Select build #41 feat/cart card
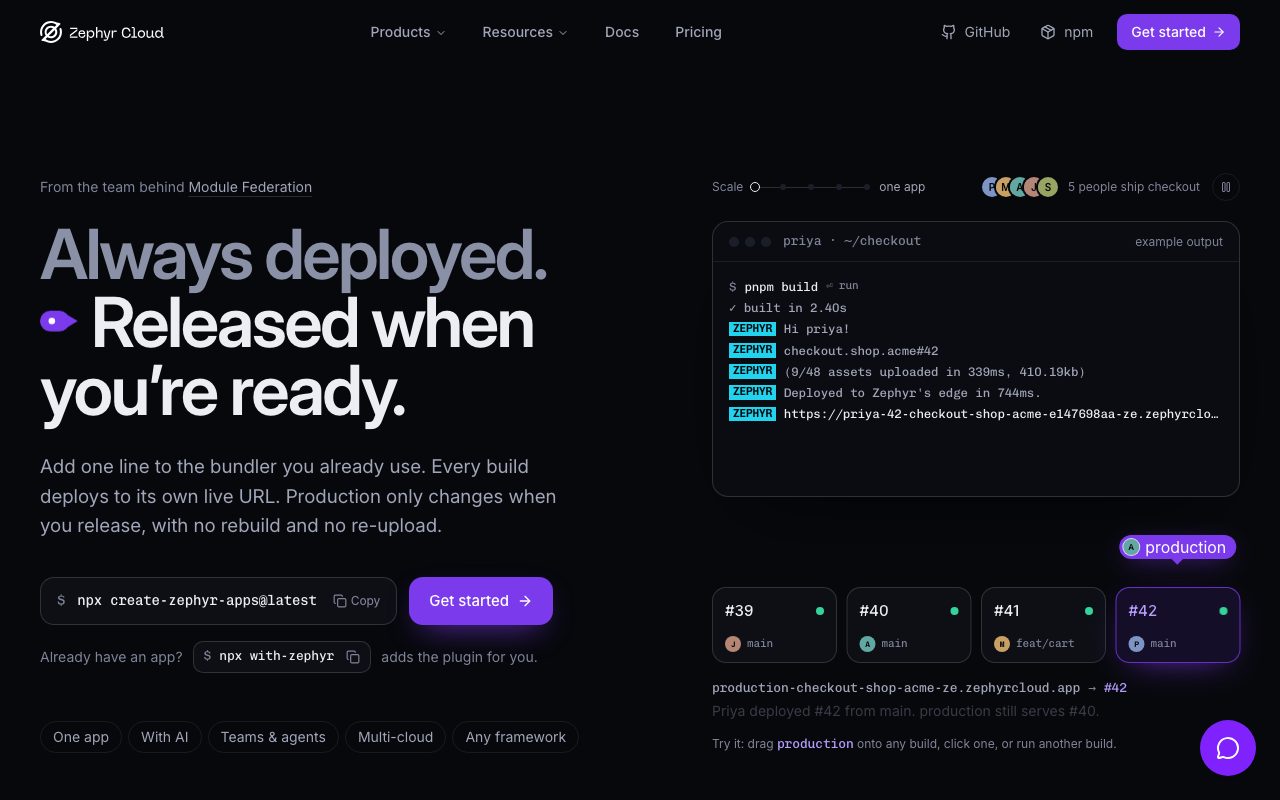Viewport: 1280px width, 800px height. click(x=1043, y=625)
